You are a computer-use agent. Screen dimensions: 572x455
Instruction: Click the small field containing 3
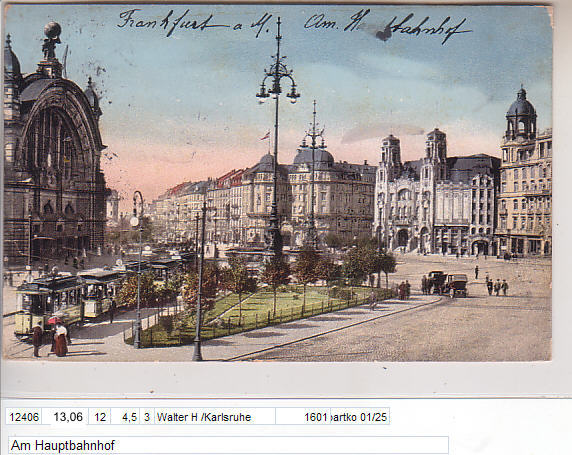pos(147,416)
